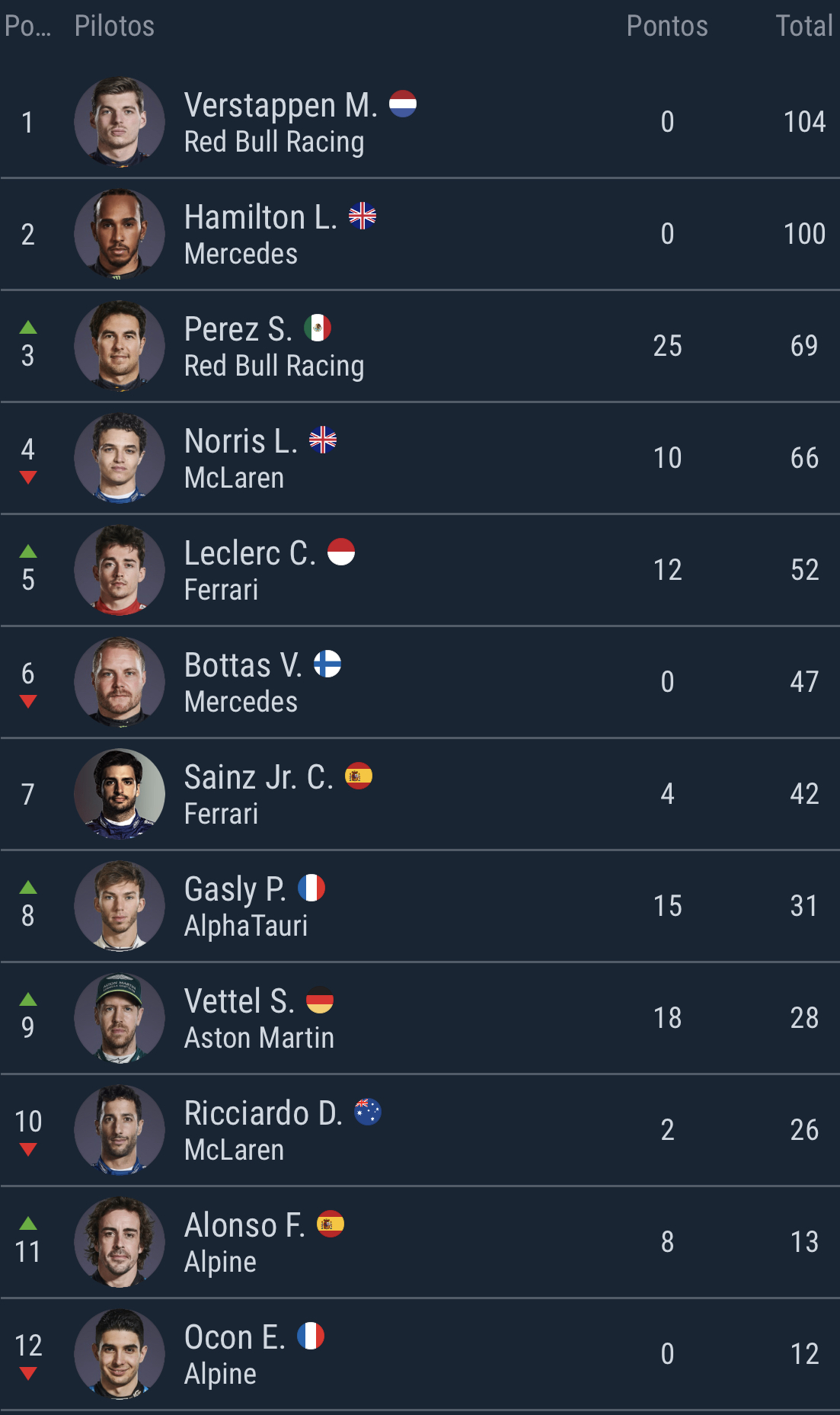This screenshot has height=1415, width=840.
Task: Open Norris L. driver name link
Action: 241,441
